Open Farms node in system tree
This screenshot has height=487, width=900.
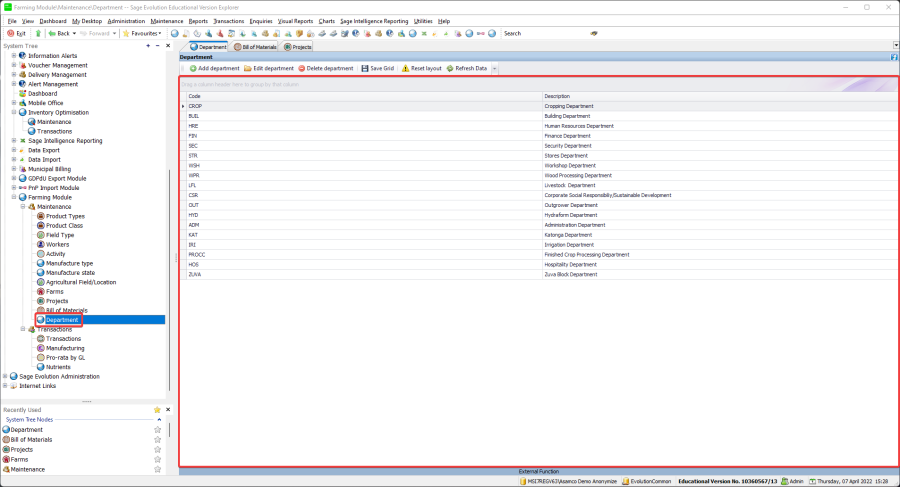click(x=55, y=291)
